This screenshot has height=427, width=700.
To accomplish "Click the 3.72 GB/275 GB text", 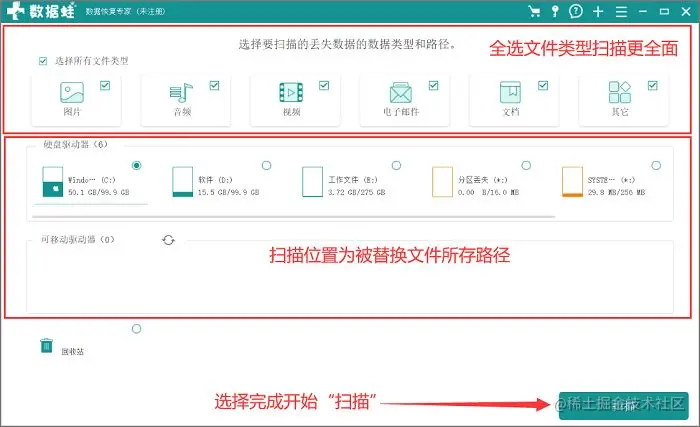I will pyautogui.click(x=357, y=192).
